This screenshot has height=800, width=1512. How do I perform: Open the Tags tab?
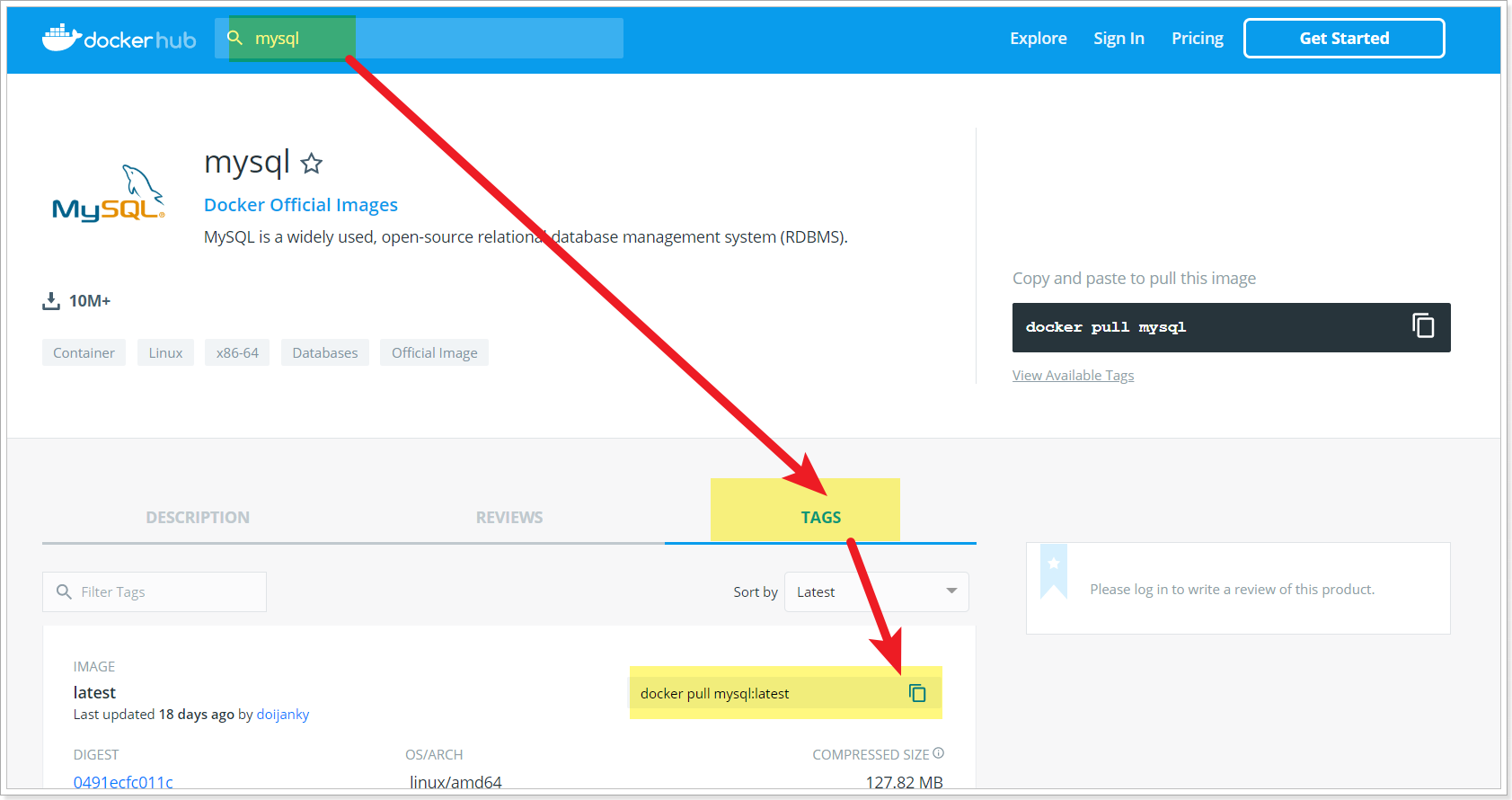pyautogui.click(x=821, y=518)
